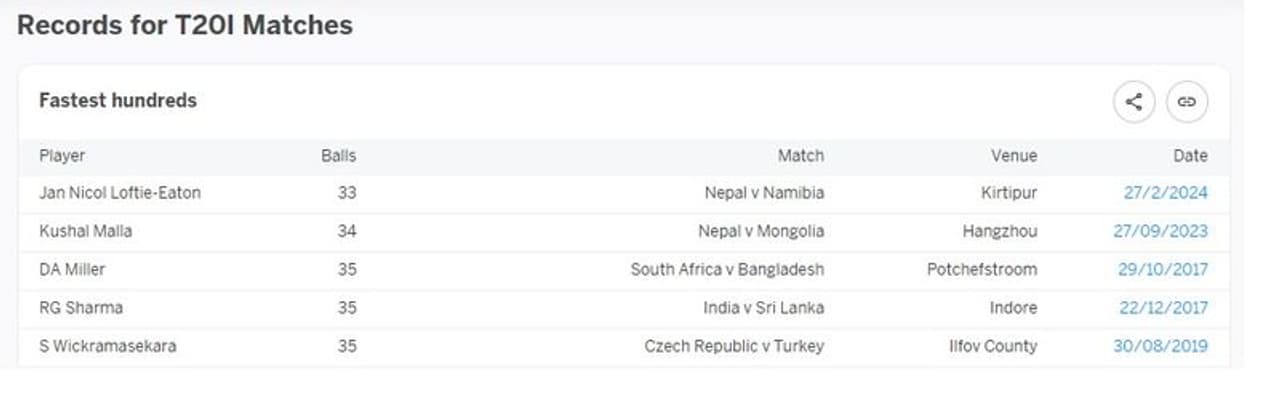Open the 30/08/2019 match date link

(1160, 346)
